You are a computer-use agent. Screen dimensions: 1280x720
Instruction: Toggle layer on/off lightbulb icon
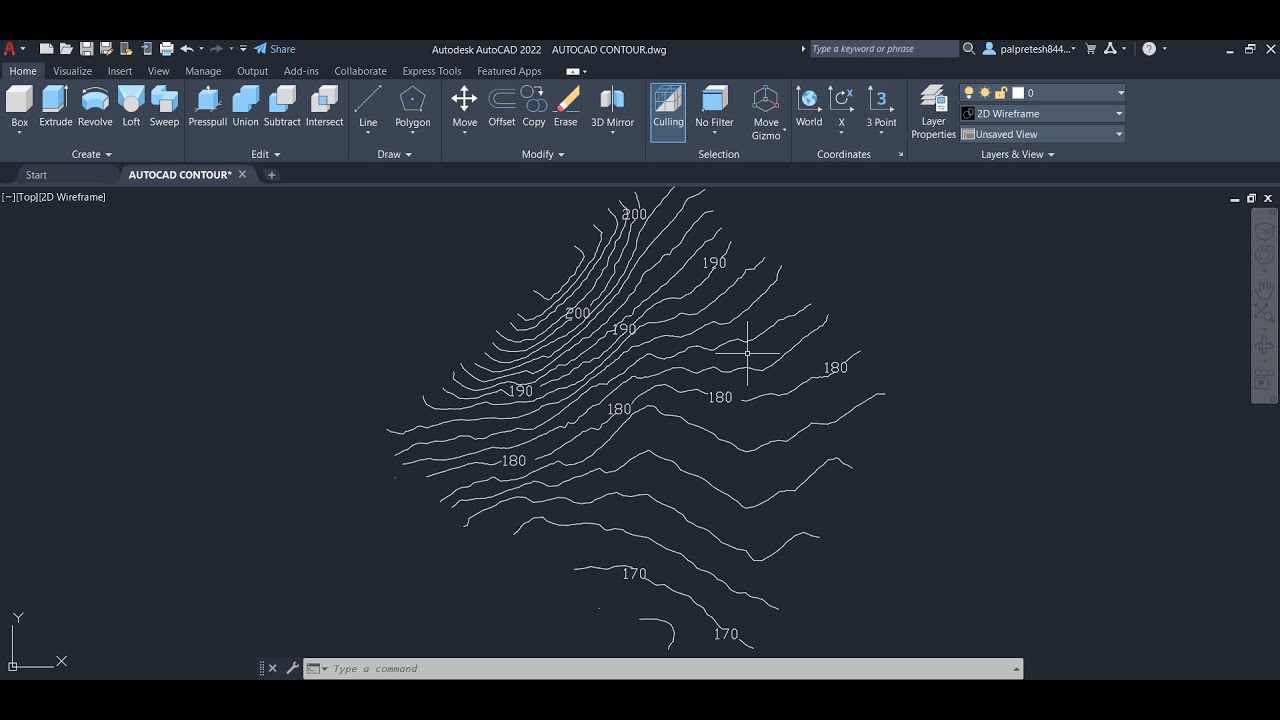[x=968, y=93]
